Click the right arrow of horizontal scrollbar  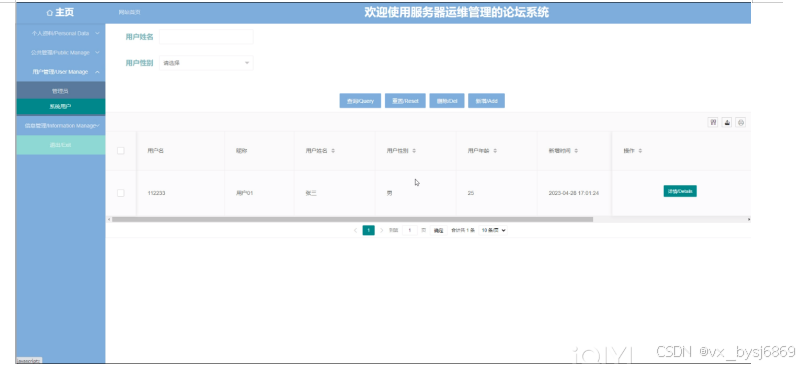(749, 219)
